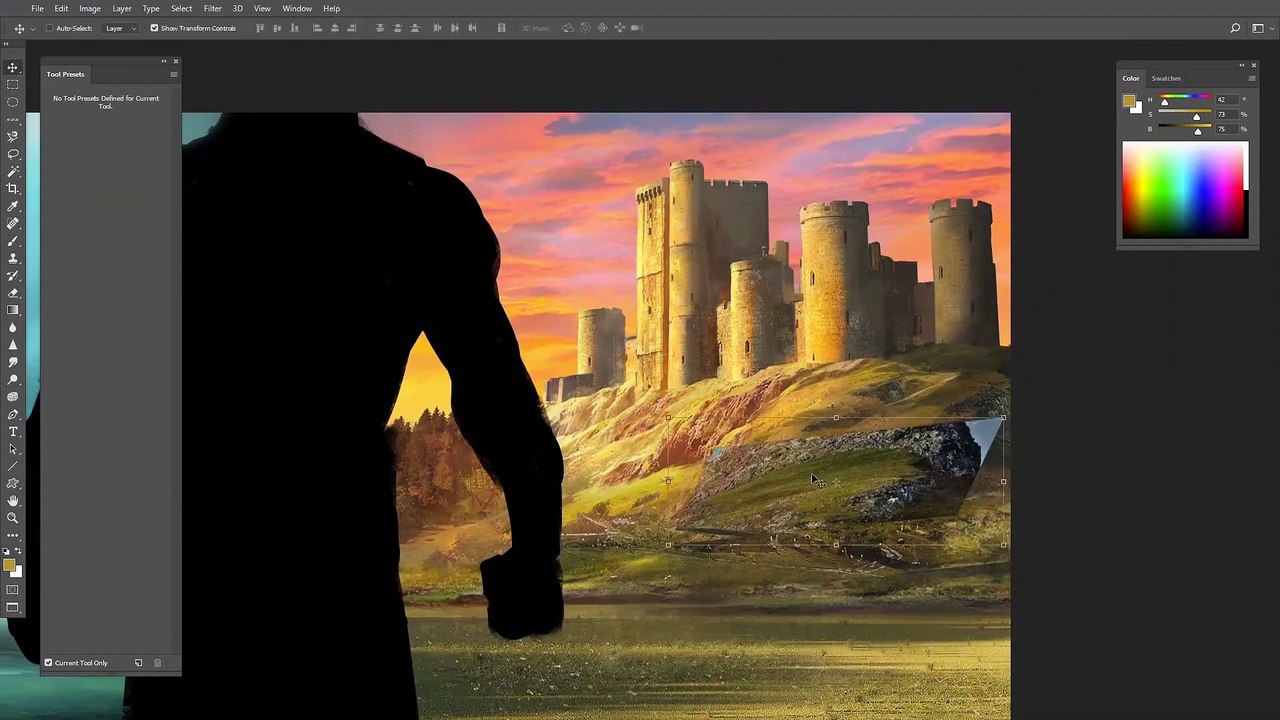Pick a color from the spectrum ramp
Image resolution: width=1280 pixels, height=720 pixels.
[x=1185, y=190]
